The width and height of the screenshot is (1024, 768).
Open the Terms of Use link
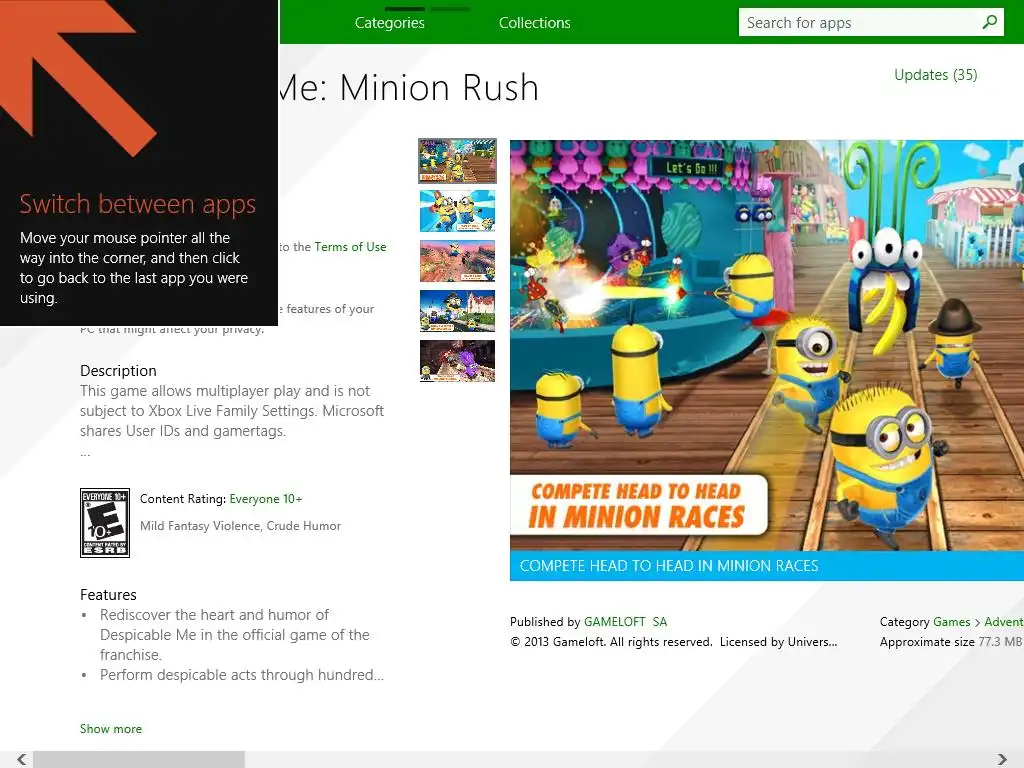point(350,247)
